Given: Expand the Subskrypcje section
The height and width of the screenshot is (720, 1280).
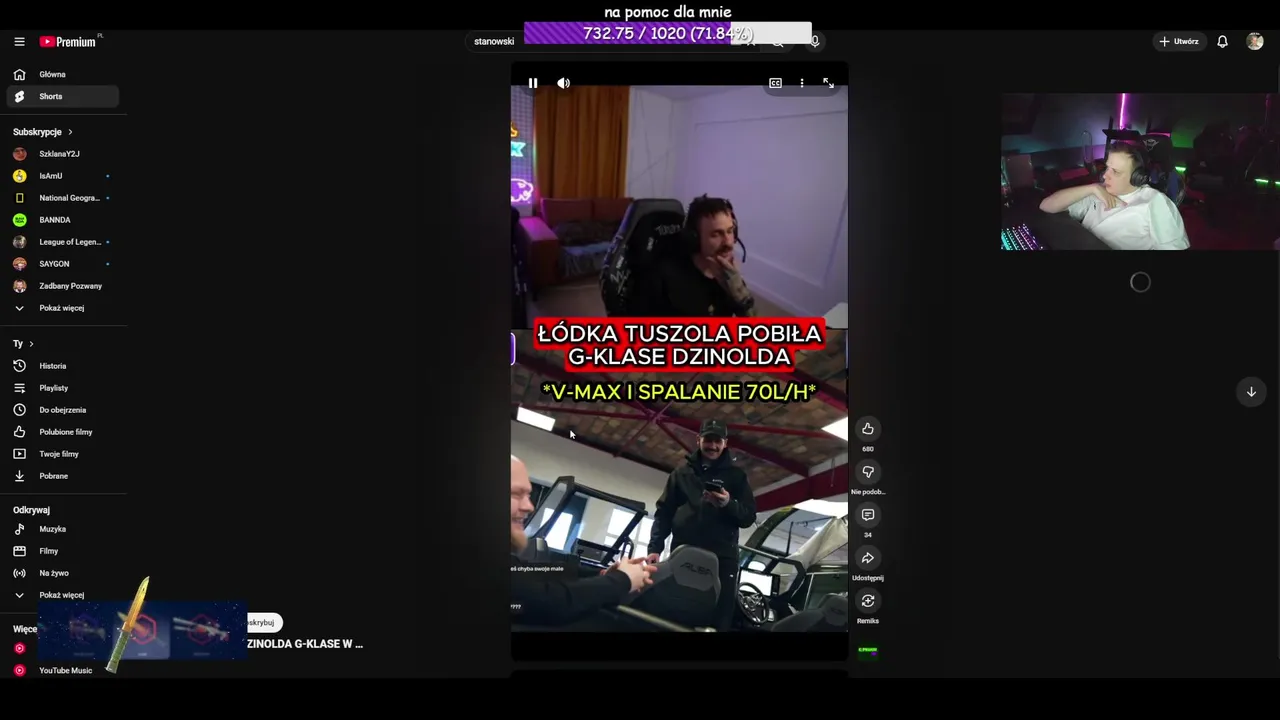Looking at the screenshot, I should [43, 132].
